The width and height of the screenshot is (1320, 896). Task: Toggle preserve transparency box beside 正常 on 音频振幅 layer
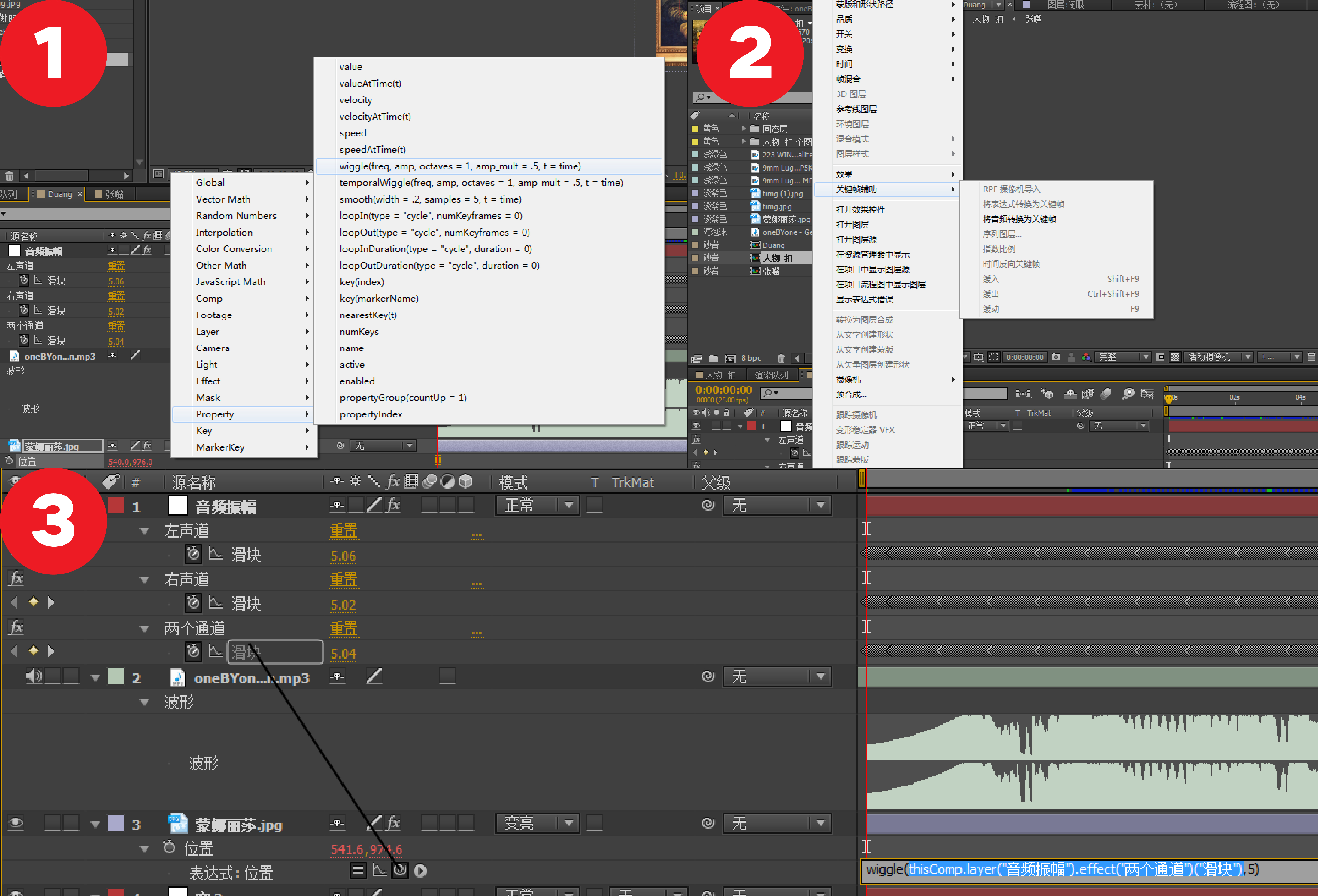coord(595,505)
